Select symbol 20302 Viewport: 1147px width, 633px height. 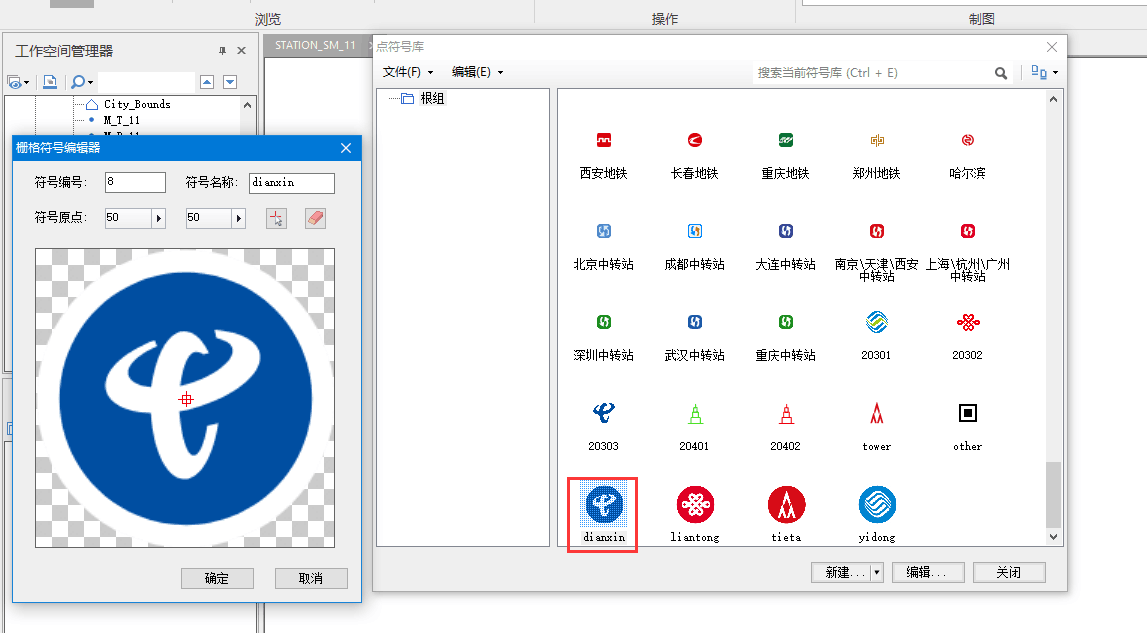click(968, 322)
